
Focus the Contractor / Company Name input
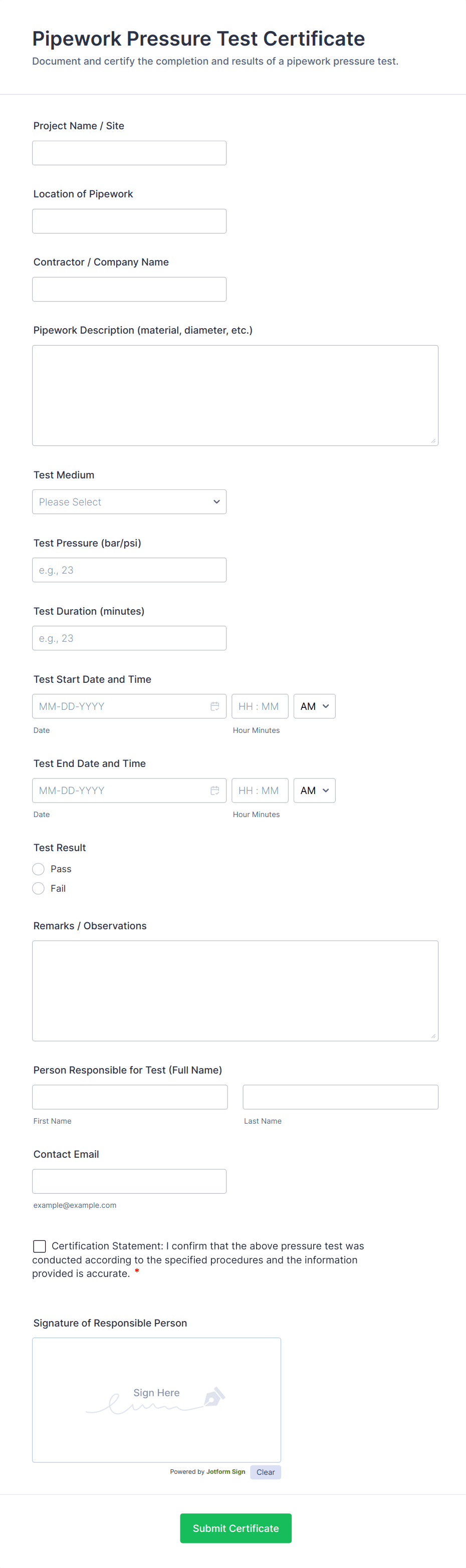pyautogui.click(x=129, y=289)
